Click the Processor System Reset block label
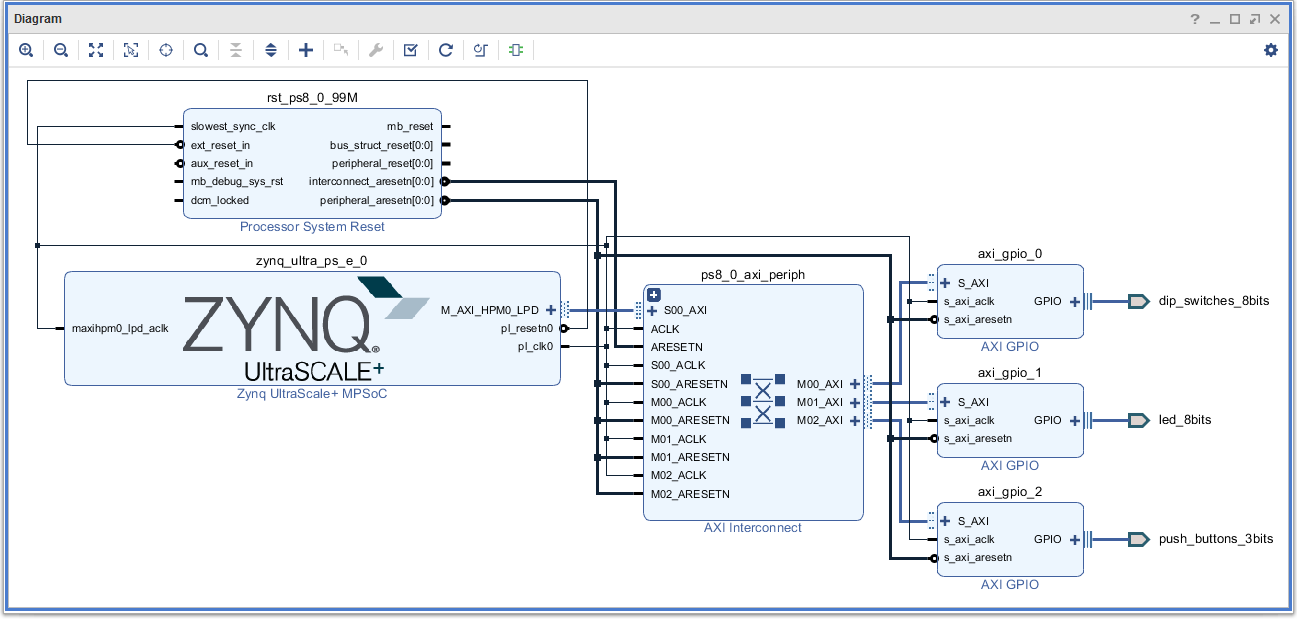This screenshot has height=619, width=1297. coord(312,227)
